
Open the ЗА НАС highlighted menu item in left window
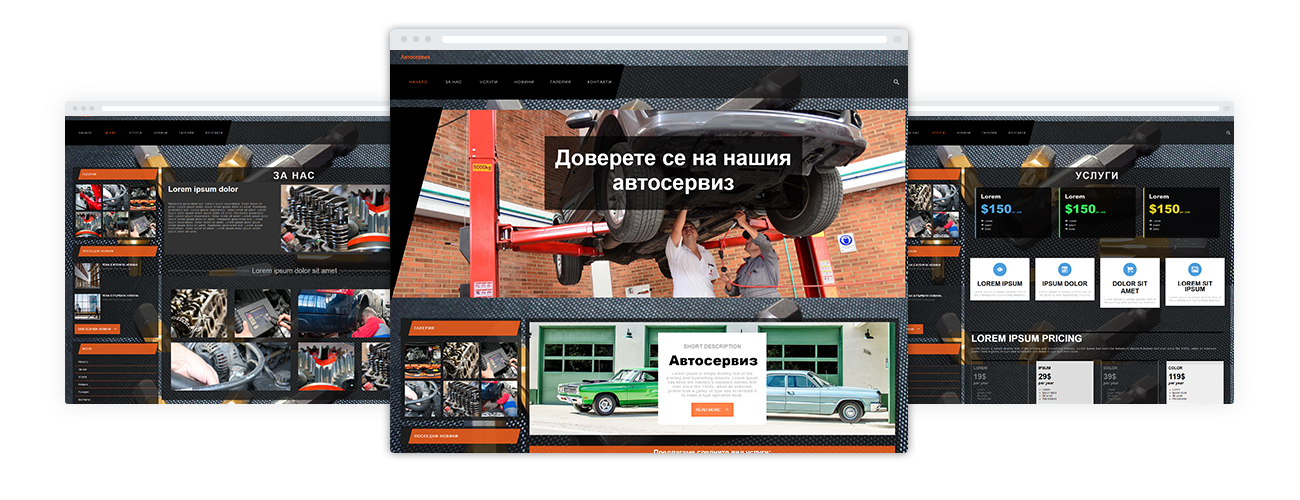coord(110,132)
